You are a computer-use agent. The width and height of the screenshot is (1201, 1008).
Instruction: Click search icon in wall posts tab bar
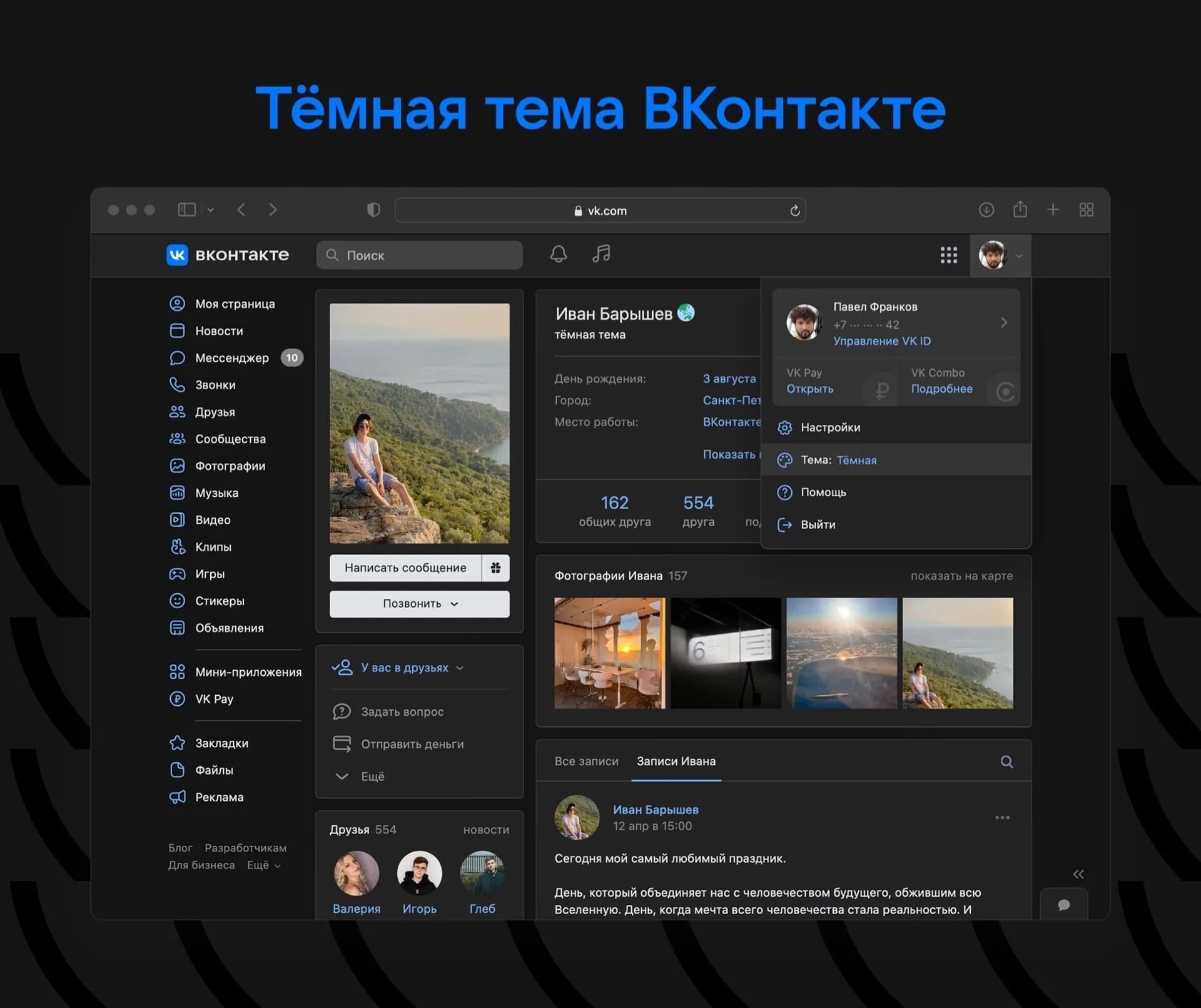coord(1006,761)
